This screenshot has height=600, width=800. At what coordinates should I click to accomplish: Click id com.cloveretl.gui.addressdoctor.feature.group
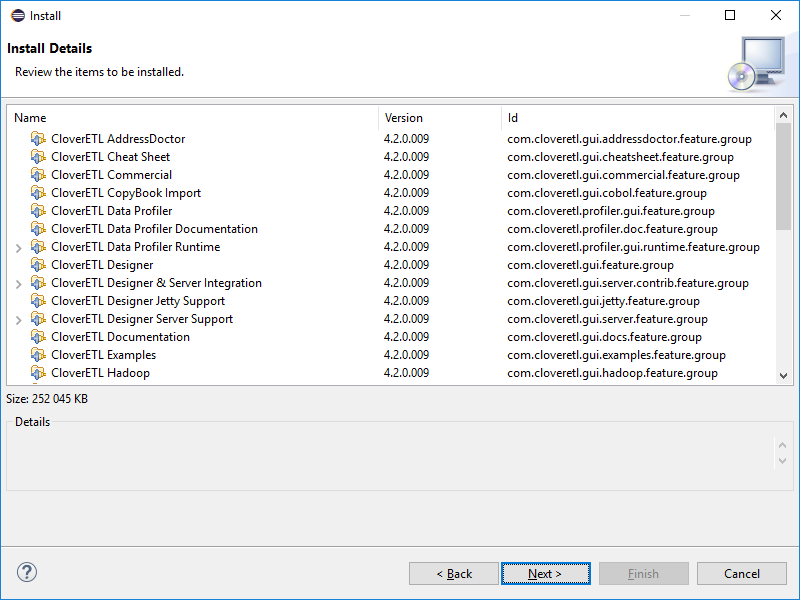click(x=629, y=139)
